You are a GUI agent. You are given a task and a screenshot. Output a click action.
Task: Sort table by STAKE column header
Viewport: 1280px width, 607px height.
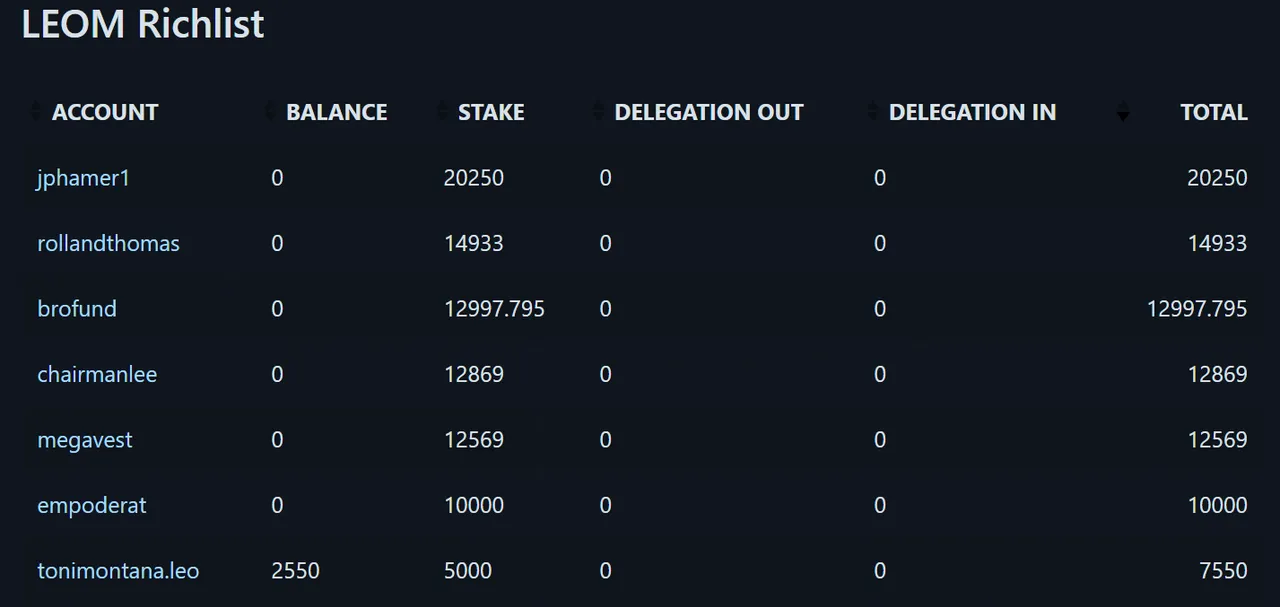(x=491, y=112)
